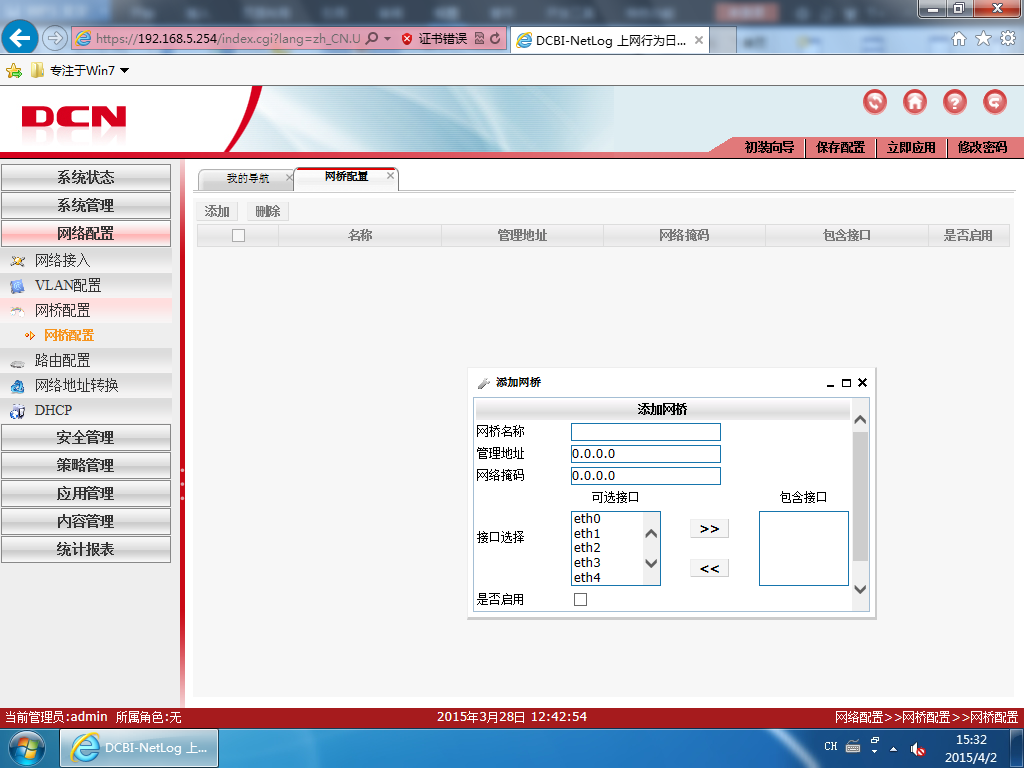Open the address bar dropdown arrow
Viewport: 1024px width, 768px height.
[x=387, y=39]
